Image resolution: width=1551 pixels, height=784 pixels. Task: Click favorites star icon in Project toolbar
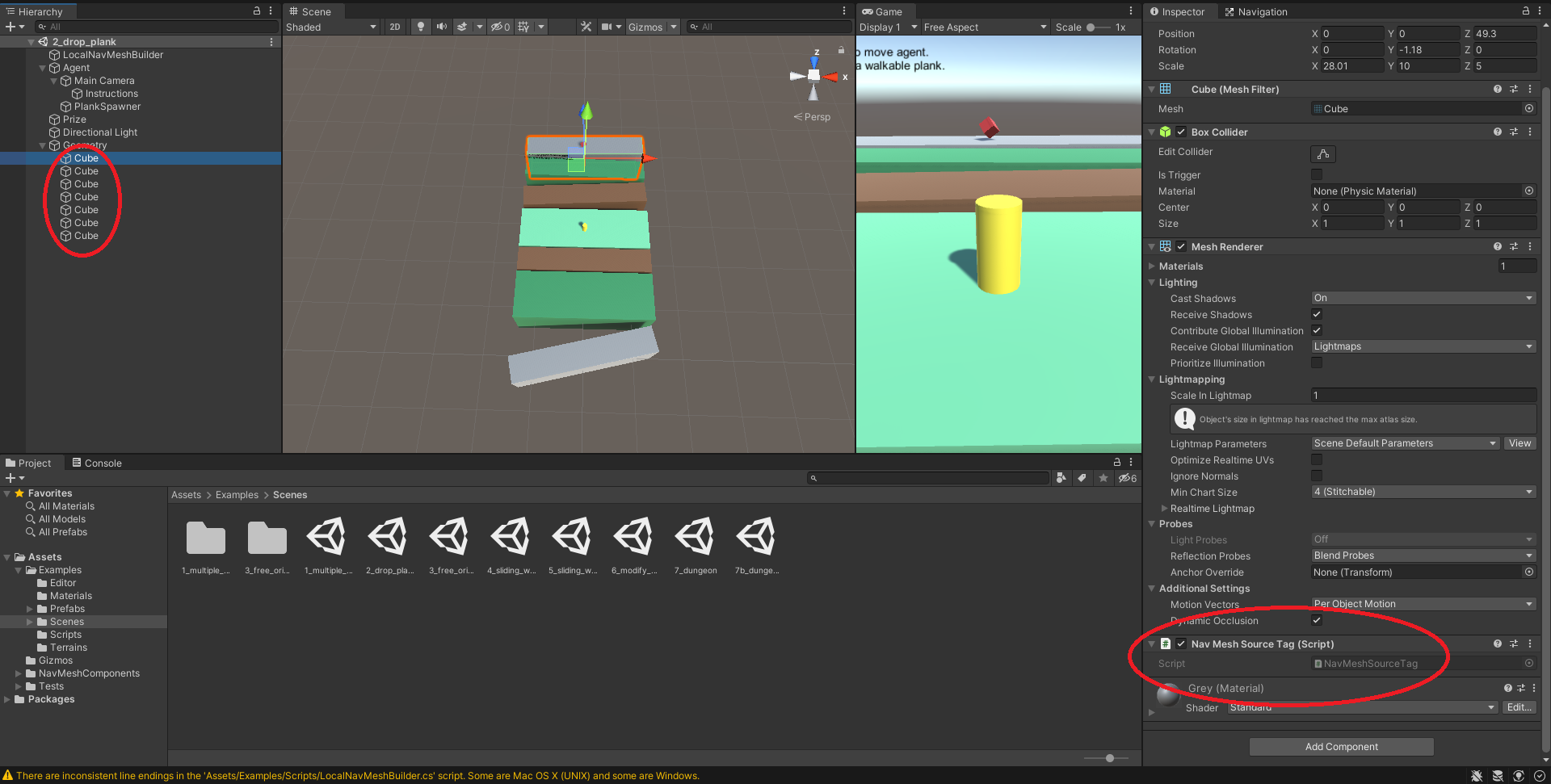[1103, 478]
